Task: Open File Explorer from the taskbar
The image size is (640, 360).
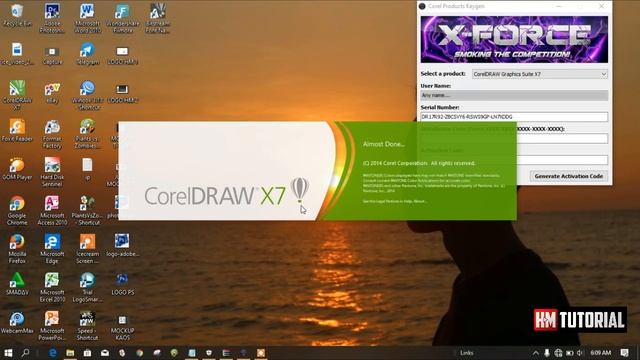Action: (x=70, y=353)
